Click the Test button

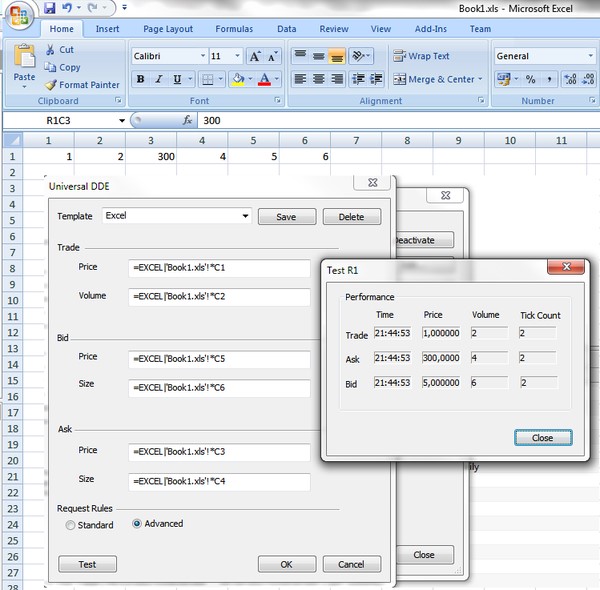click(87, 564)
